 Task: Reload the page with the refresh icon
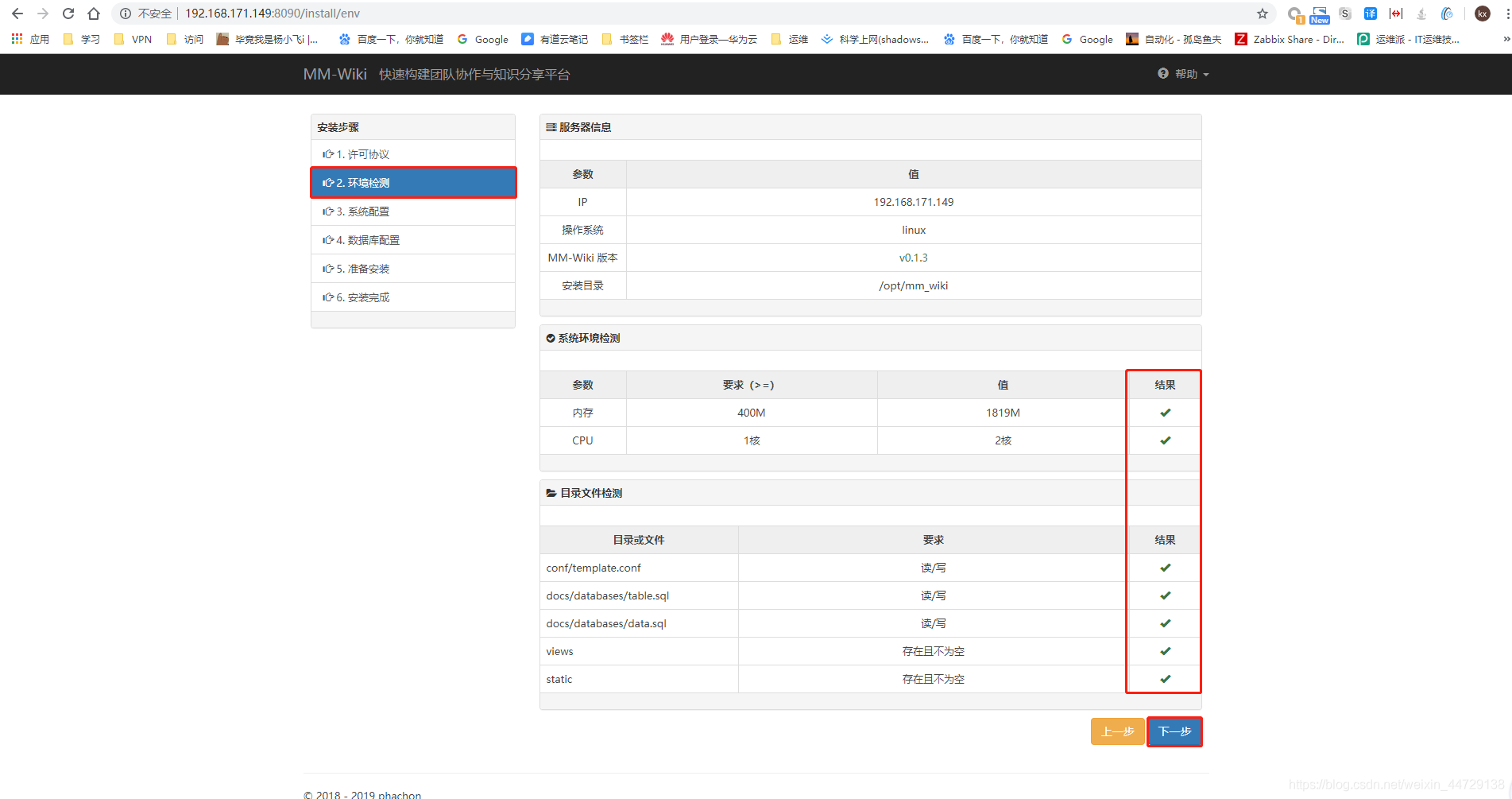coord(68,14)
